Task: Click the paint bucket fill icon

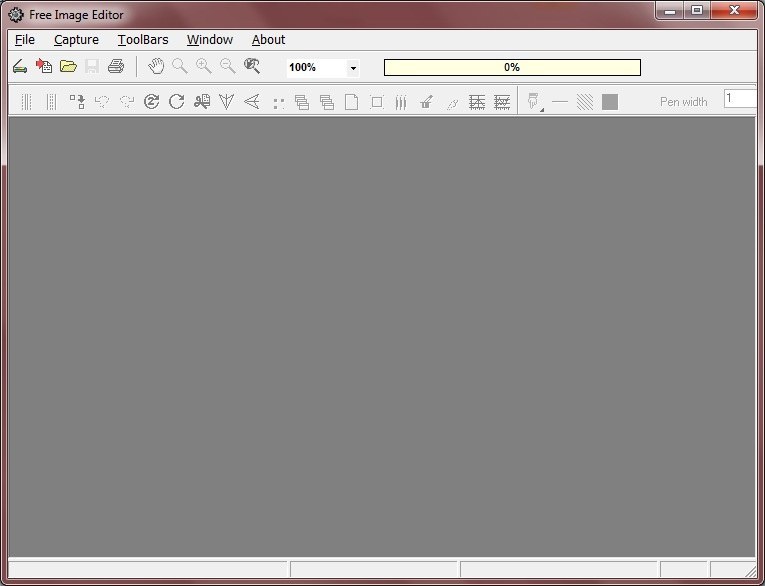Action: tap(426, 102)
